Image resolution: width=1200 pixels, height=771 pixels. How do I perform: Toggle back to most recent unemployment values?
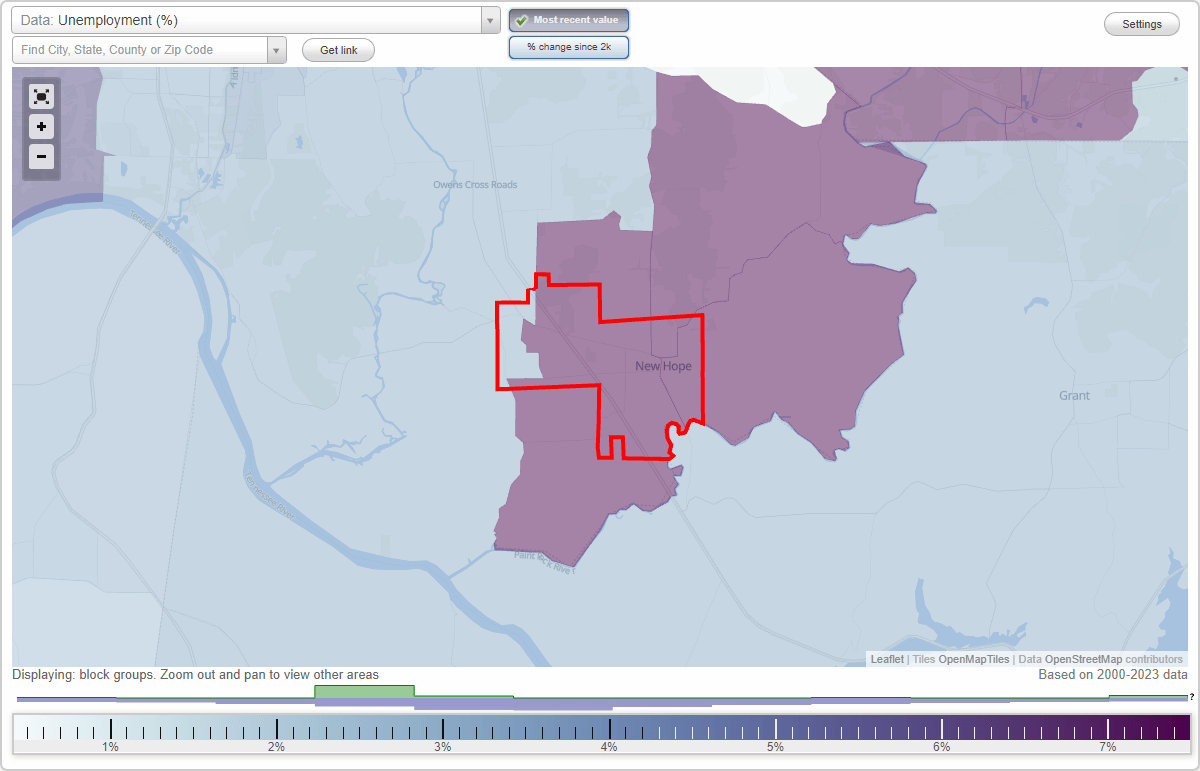568,19
